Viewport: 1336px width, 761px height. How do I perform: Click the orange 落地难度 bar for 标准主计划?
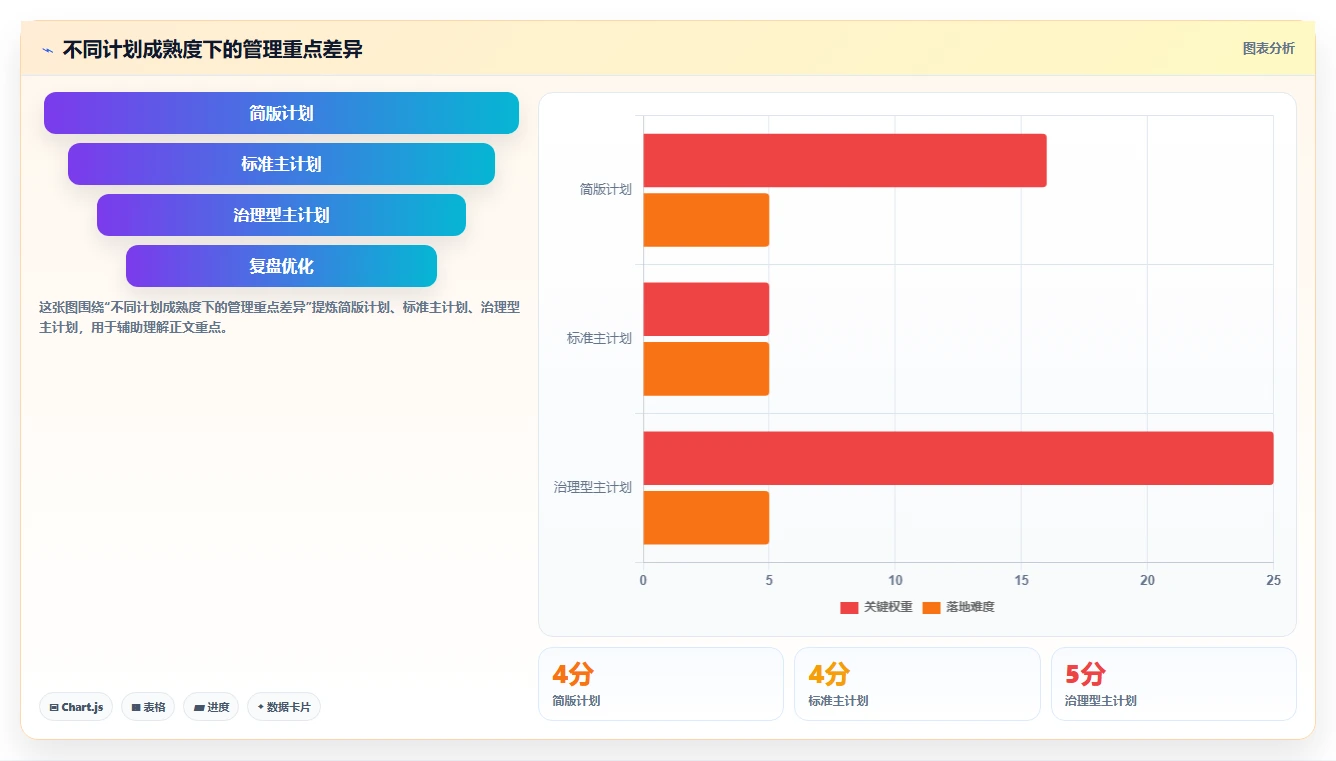(706, 369)
